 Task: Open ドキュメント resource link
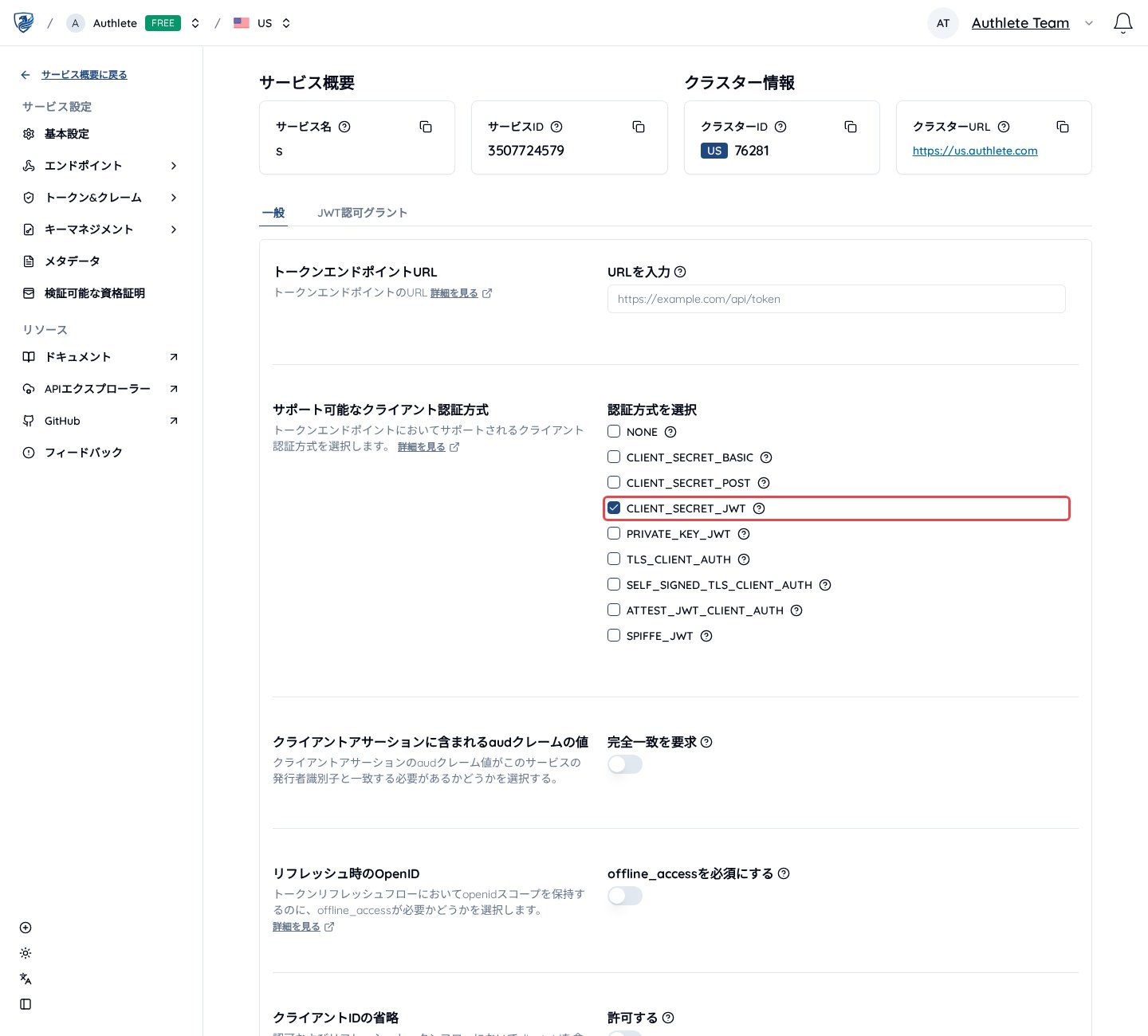pyautogui.click(x=100, y=357)
